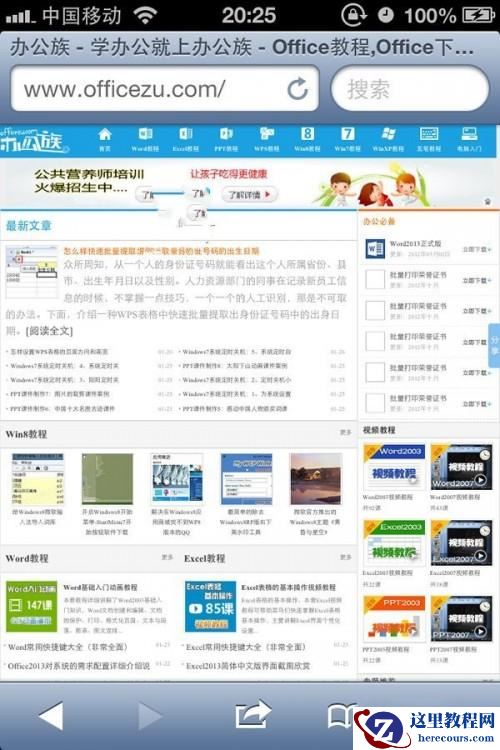Open the browser bookmarks book icon

click(x=342, y=716)
